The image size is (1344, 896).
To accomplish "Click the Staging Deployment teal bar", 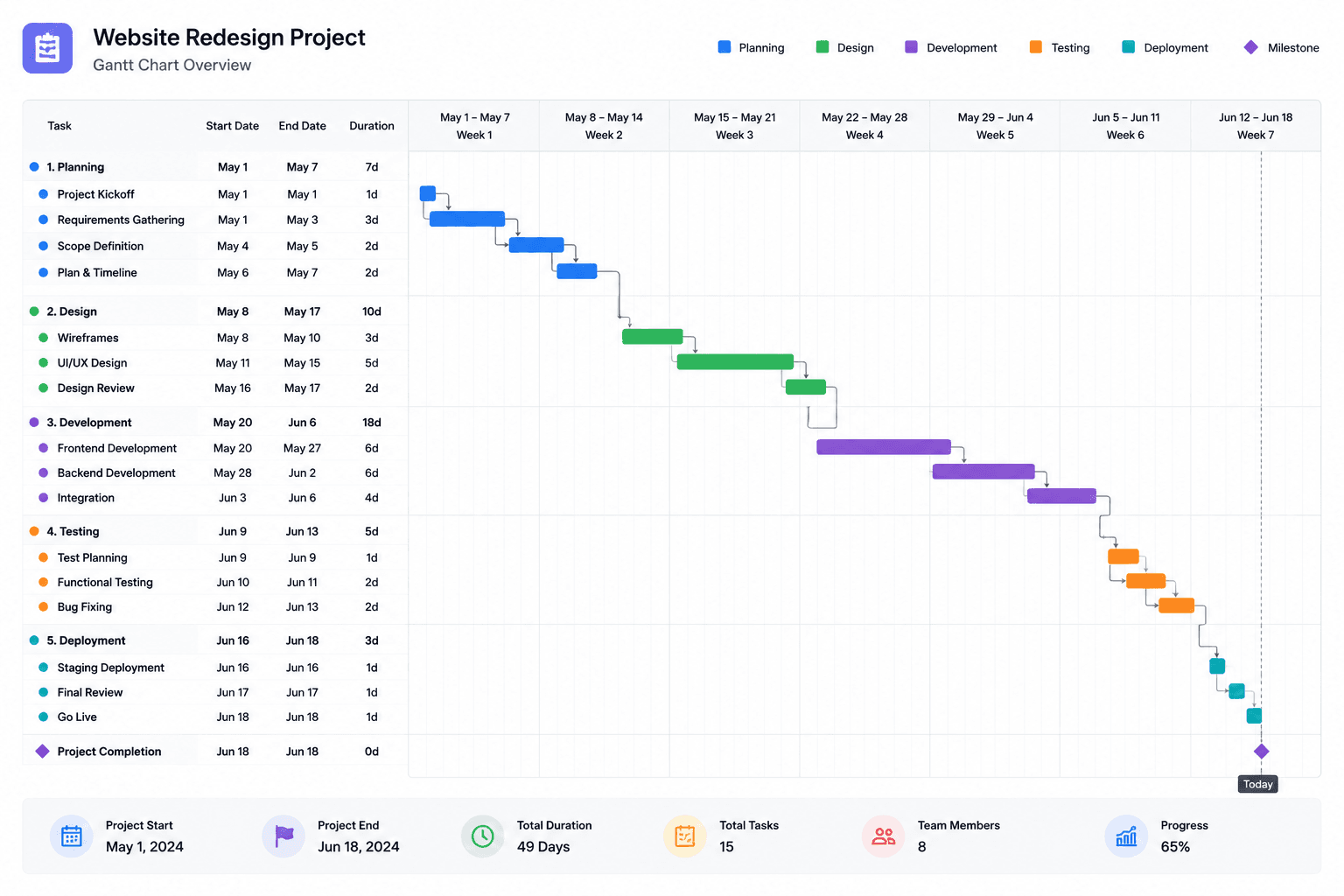I will (x=1217, y=666).
